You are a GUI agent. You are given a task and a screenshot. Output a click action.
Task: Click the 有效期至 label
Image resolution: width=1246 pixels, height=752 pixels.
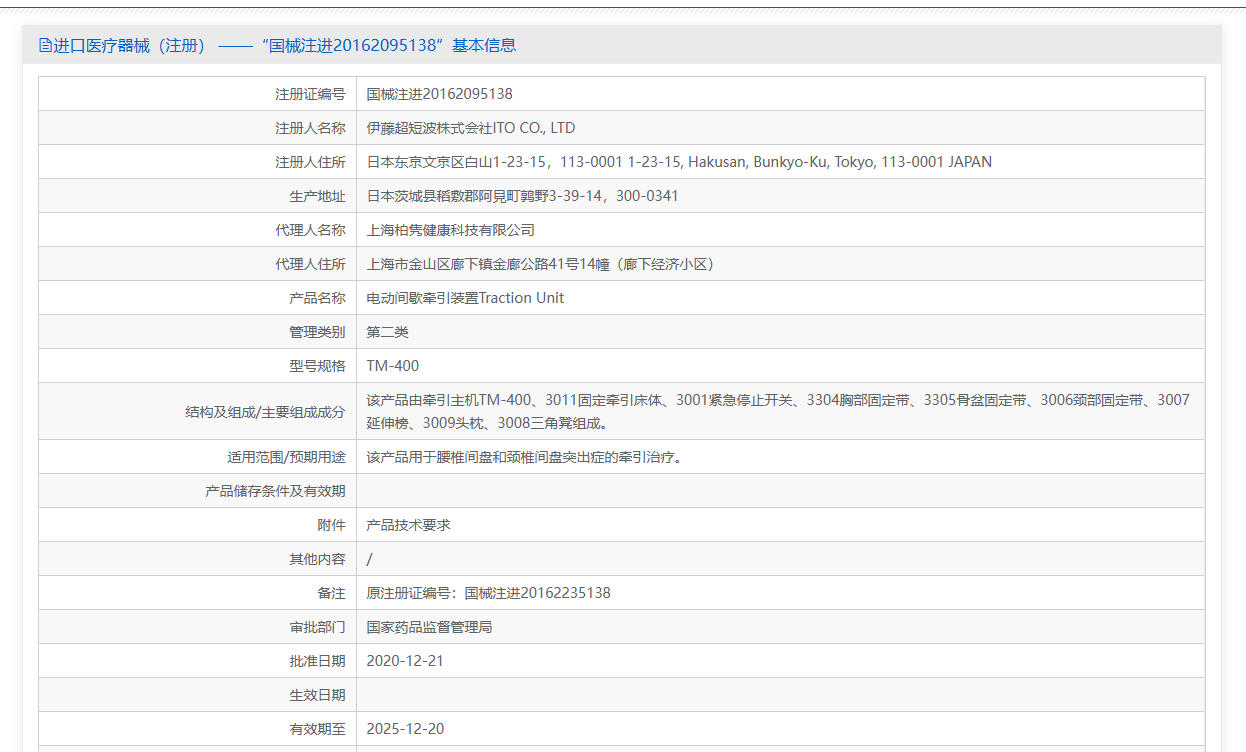(317, 729)
